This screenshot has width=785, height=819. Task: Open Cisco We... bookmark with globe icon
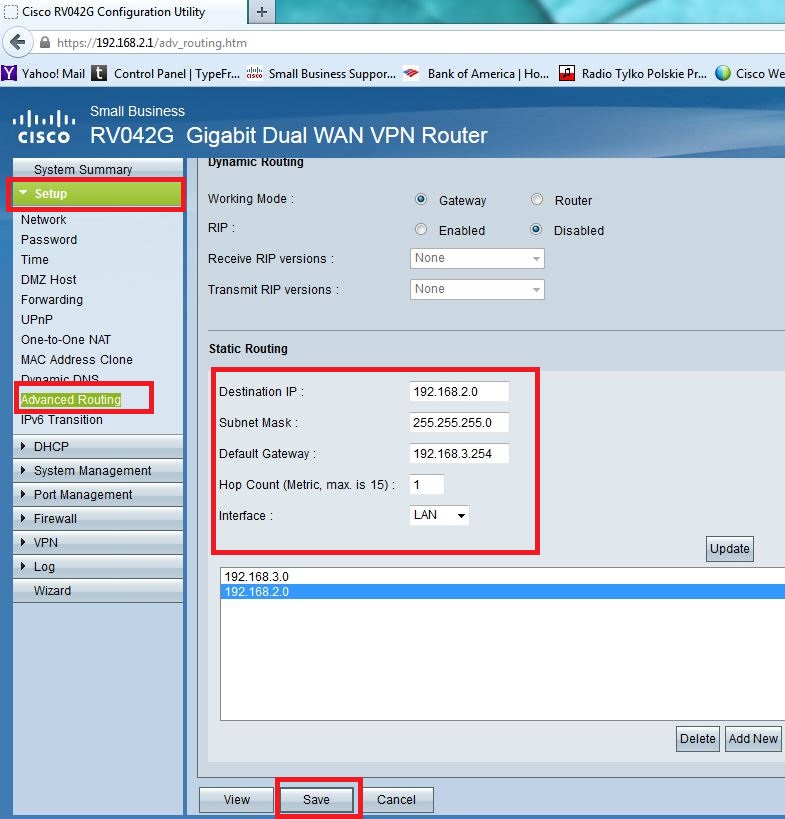[x=750, y=74]
